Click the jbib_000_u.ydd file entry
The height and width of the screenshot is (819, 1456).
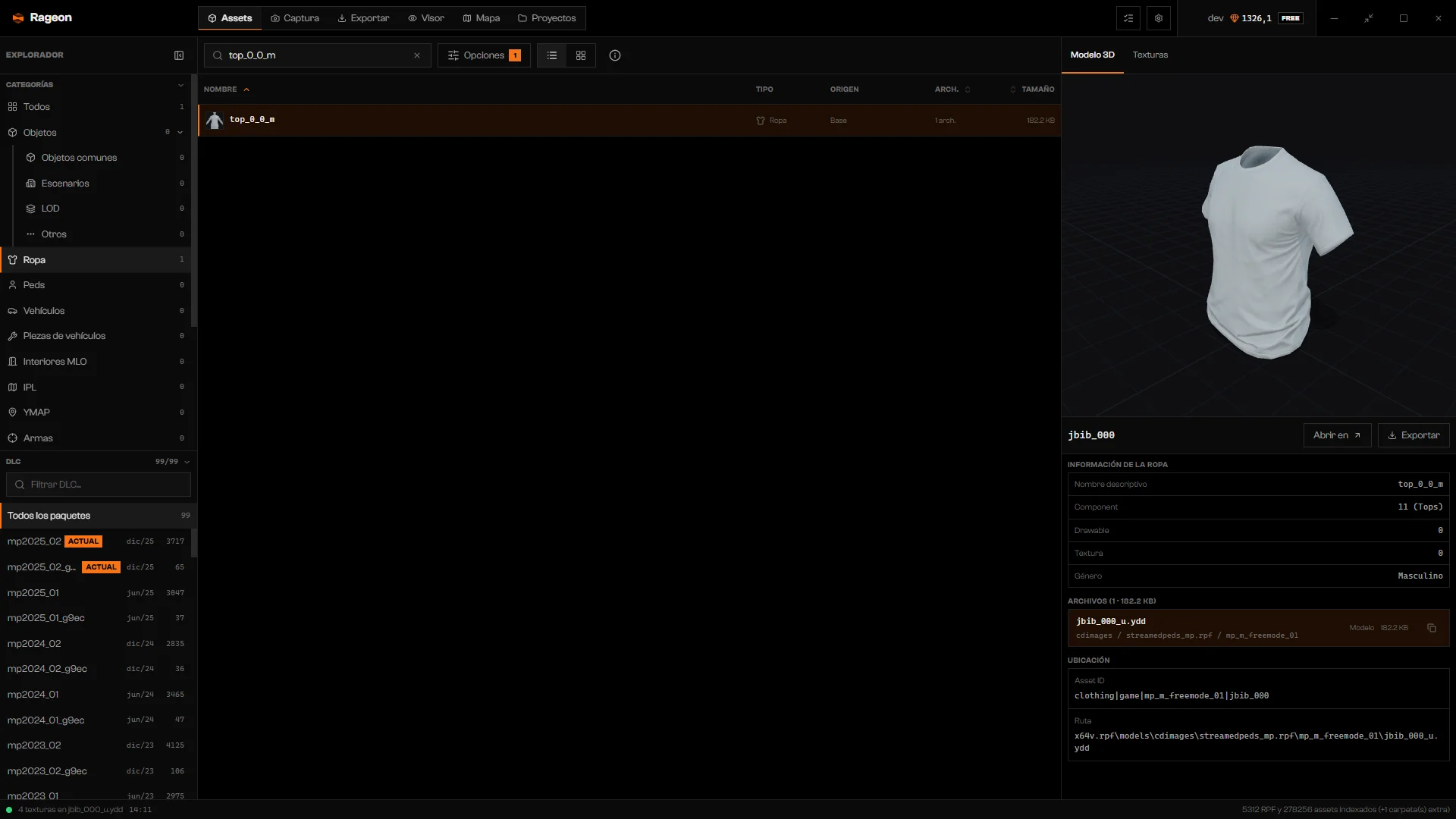click(1258, 628)
